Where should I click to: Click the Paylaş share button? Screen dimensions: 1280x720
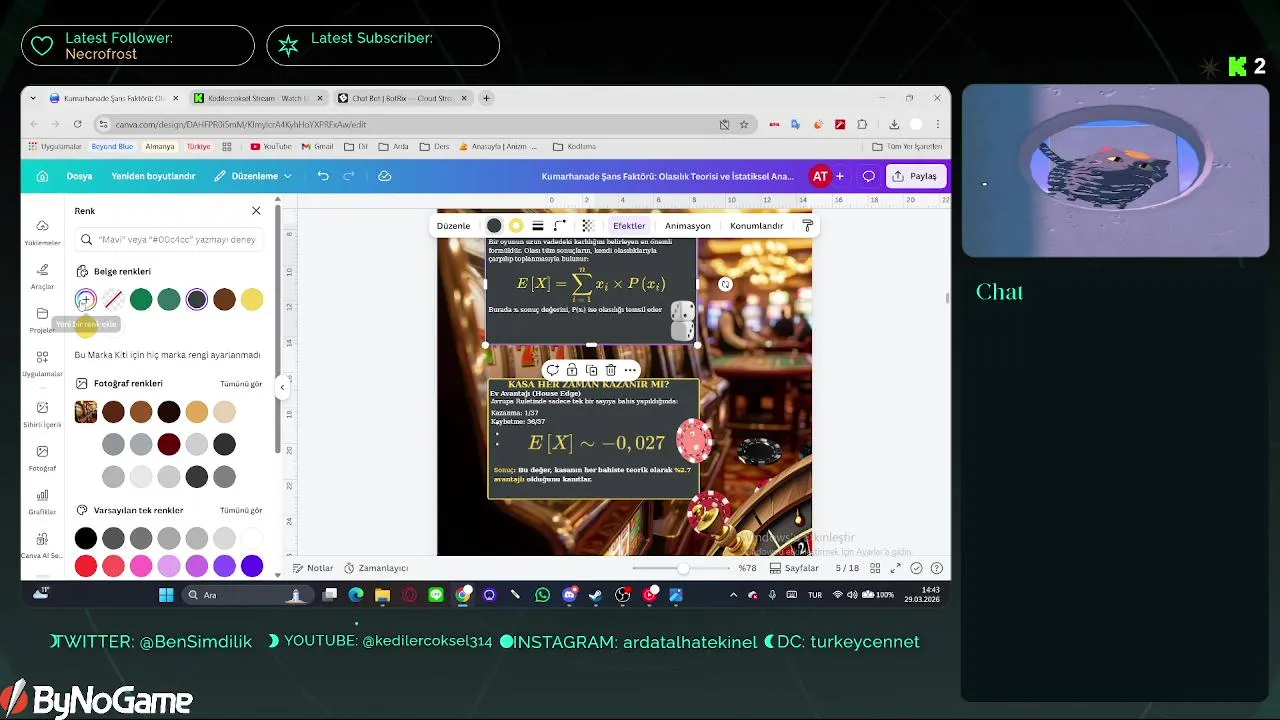(914, 176)
